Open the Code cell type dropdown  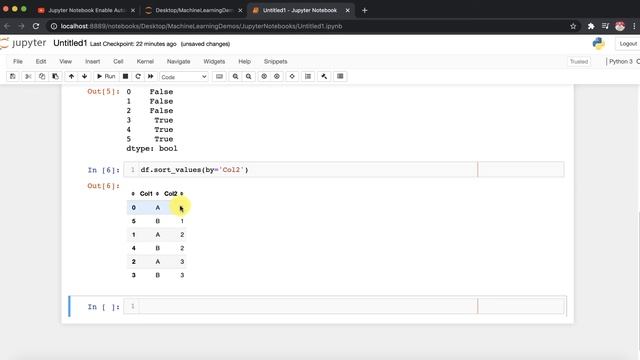pos(184,77)
